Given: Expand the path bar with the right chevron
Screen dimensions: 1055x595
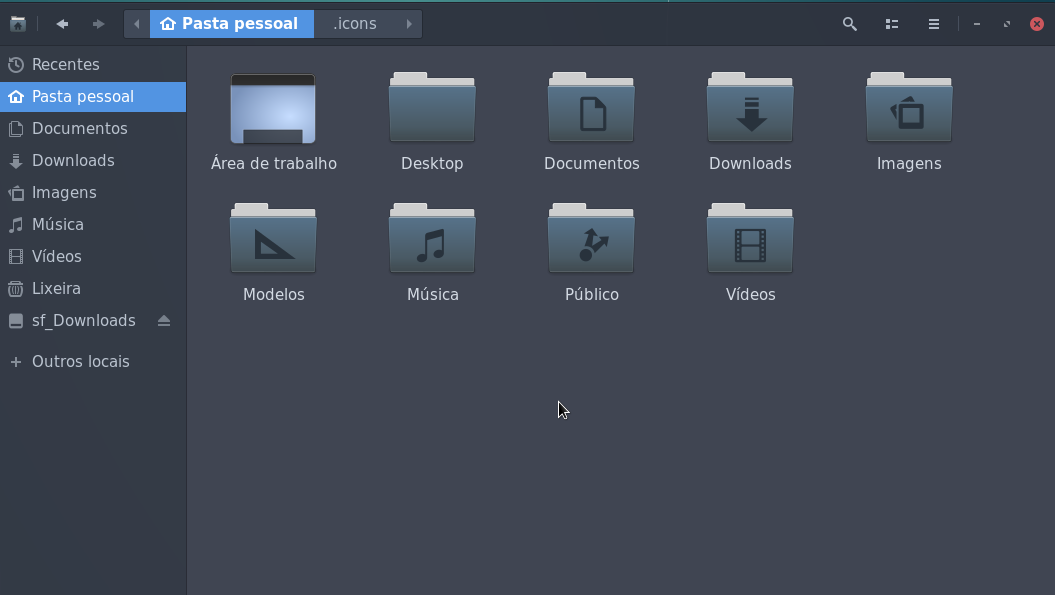Looking at the screenshot, I should coord(409,23).
